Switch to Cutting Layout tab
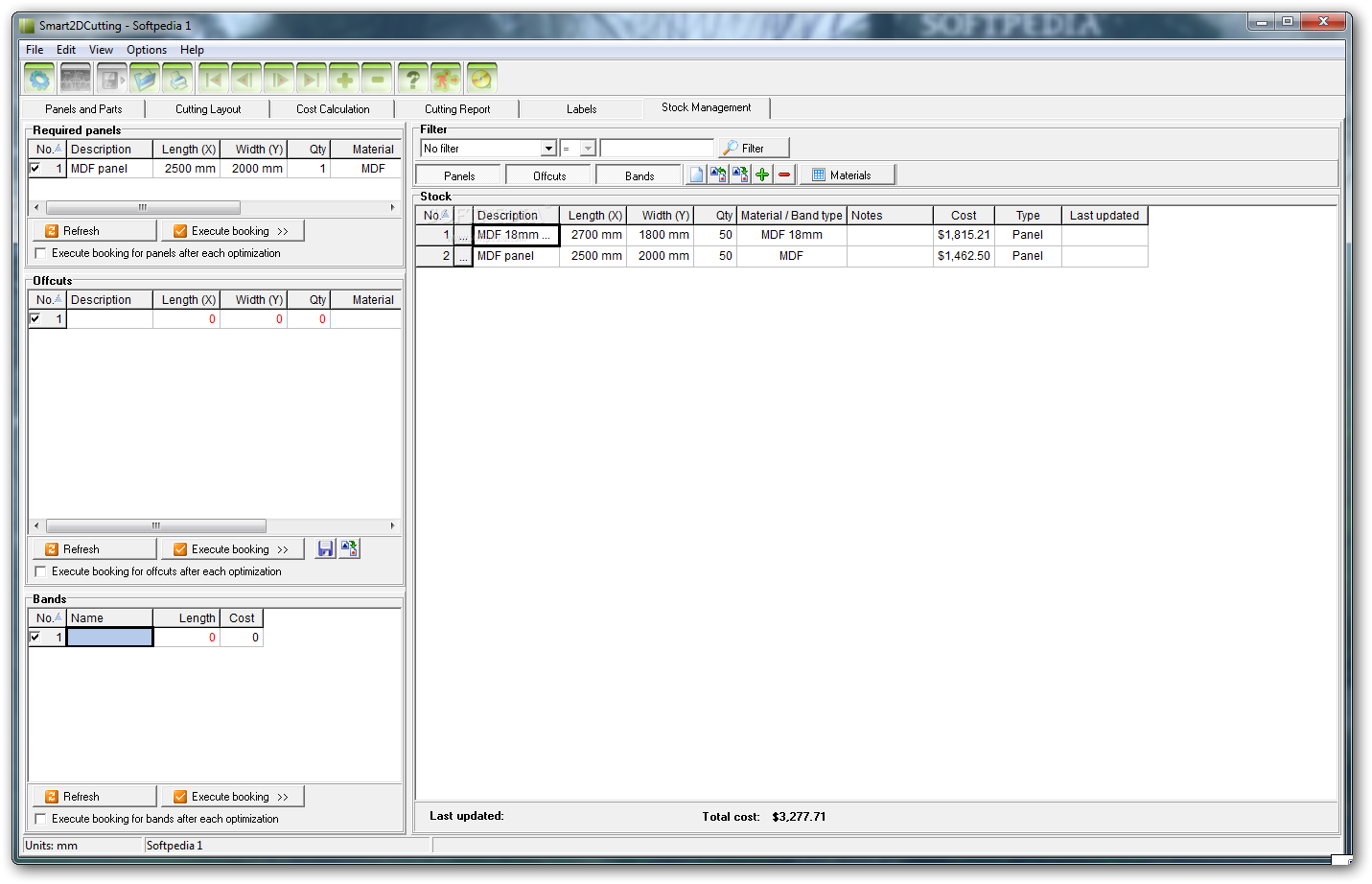The width and height of the screenshot is (1372, 884). coord(208,109)
